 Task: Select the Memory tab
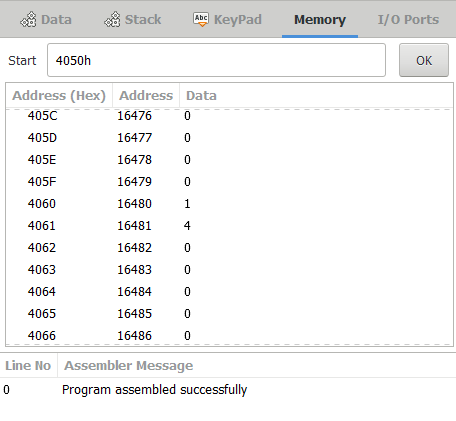[320, 20]
